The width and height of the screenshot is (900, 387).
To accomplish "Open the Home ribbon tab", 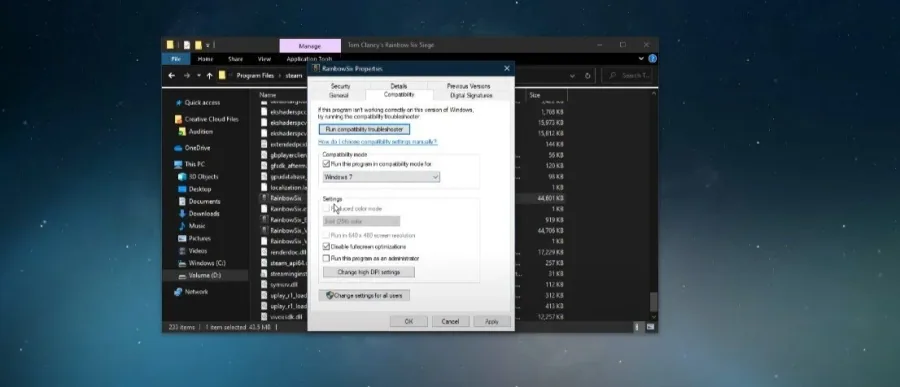I will [x=205, y=59].
